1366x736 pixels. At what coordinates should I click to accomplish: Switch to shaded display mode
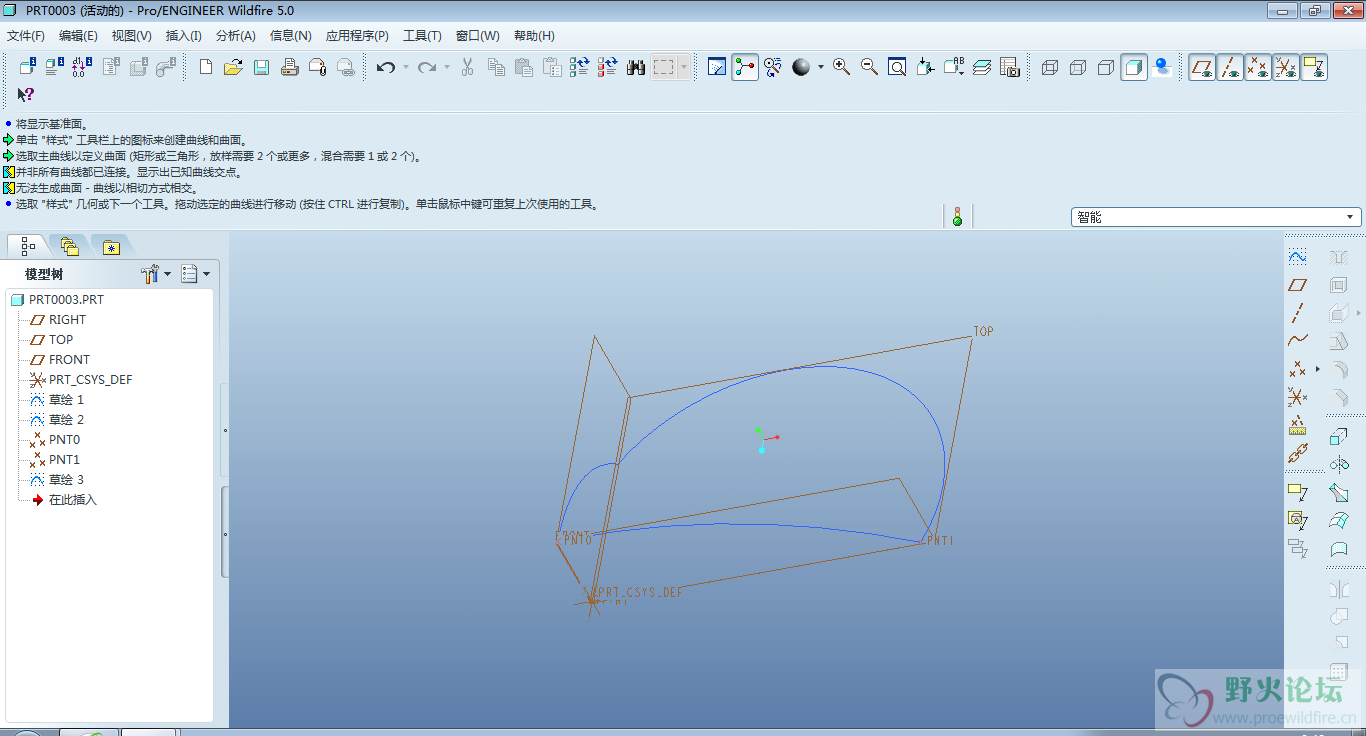pos(1134,67)
